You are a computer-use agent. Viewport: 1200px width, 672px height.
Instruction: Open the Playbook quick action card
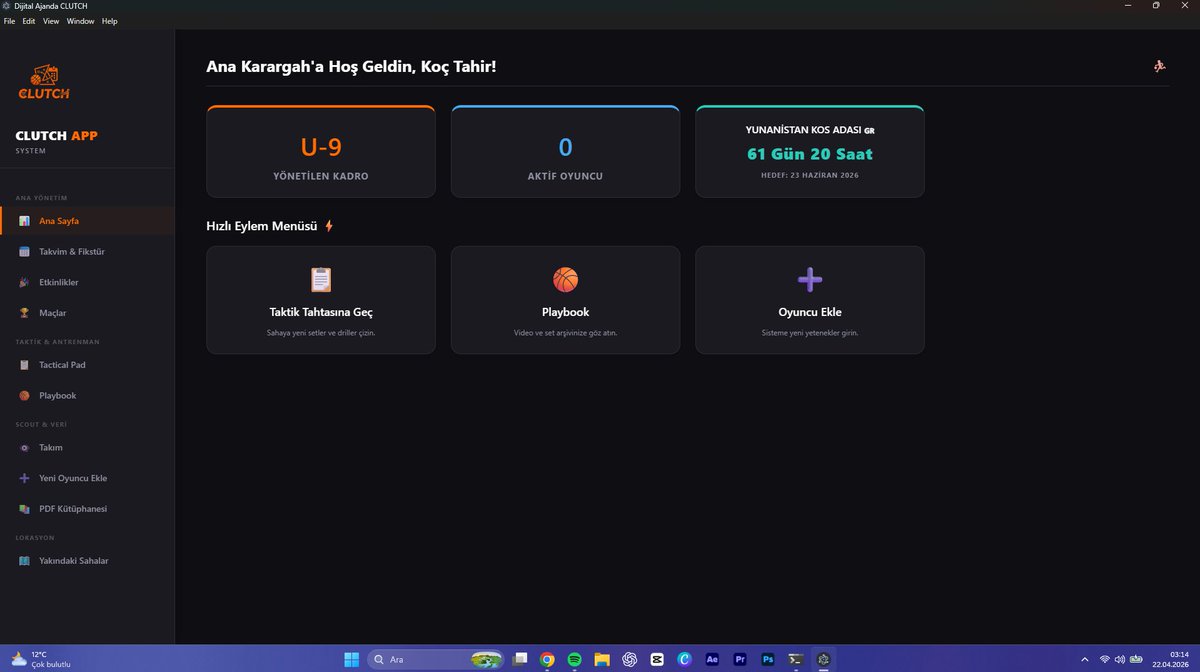click(565, 299)
